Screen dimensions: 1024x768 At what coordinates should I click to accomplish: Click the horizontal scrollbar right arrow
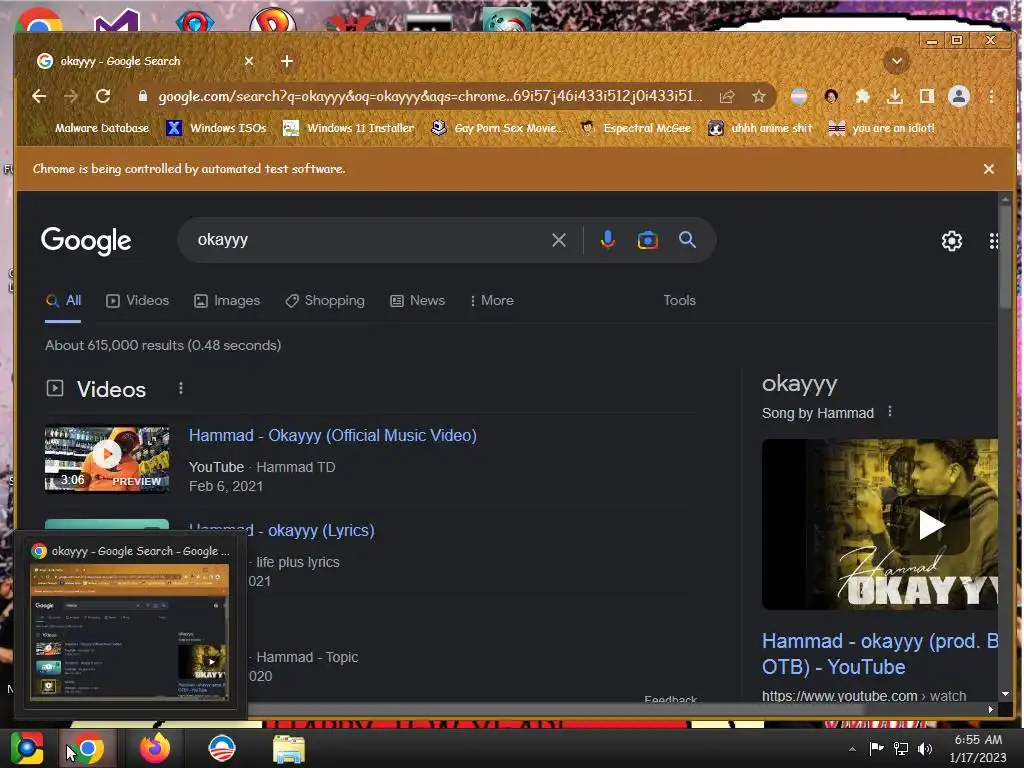pyautogui.click(x=991, y=709)
